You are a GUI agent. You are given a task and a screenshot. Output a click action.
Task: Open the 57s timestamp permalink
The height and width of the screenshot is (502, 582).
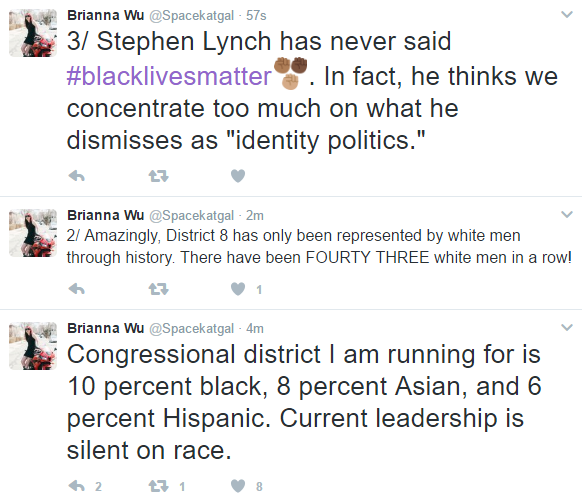[x=256, y=16]
